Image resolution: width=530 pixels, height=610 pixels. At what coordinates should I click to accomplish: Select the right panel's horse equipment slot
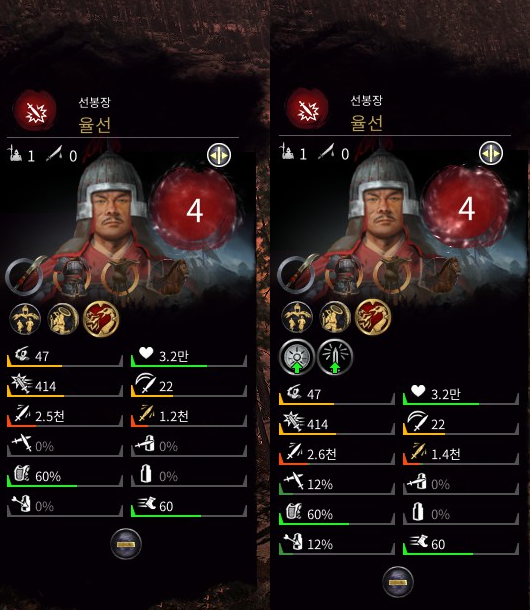coord(440,275)
